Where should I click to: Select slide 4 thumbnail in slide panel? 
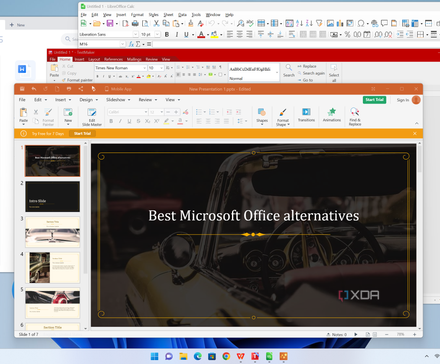pos(53,268)
